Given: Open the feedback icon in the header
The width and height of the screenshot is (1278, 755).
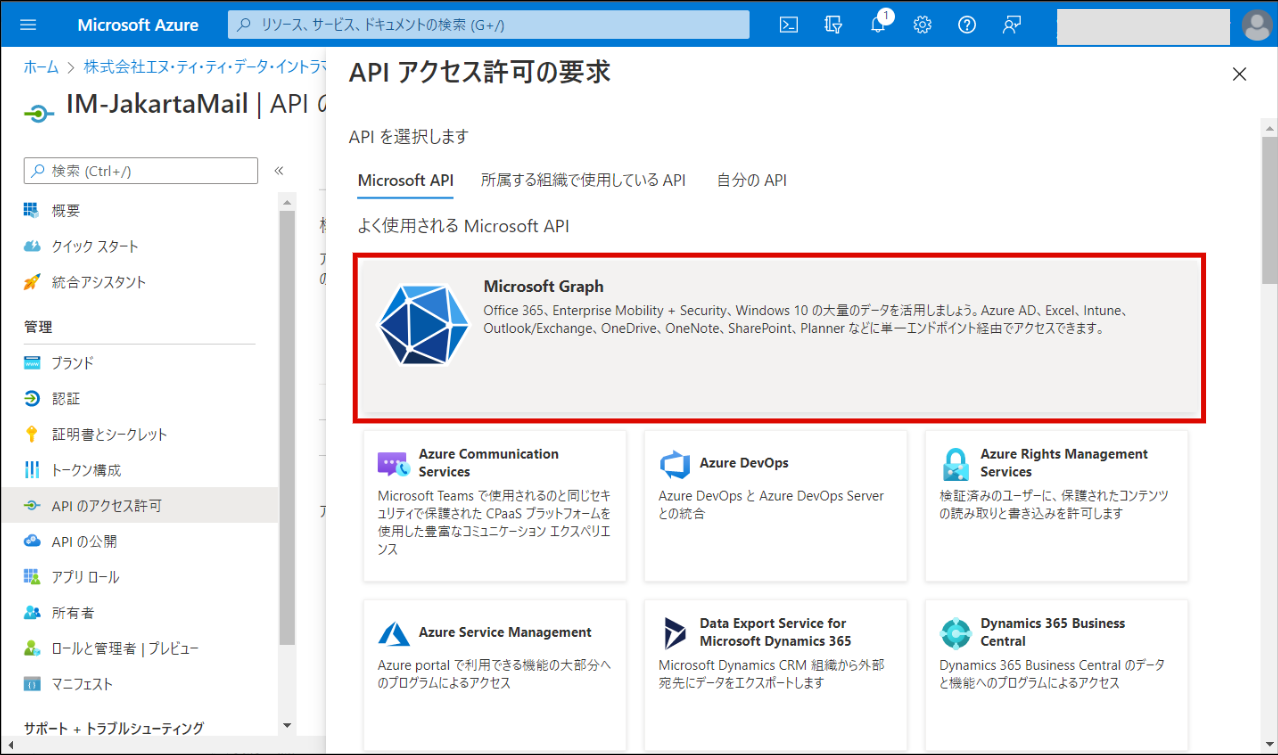Looking at the screenshot, I should click(1011, 25).
